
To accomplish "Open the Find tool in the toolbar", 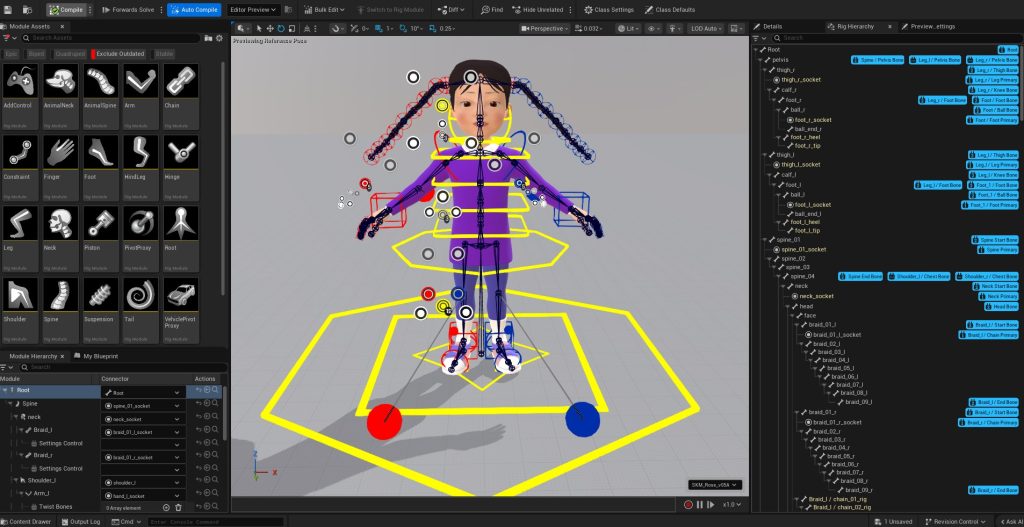I will [492, 9].
